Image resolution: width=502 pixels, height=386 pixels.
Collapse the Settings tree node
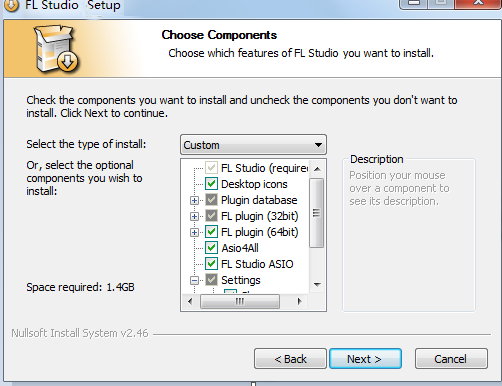click(x=194, y=280)
